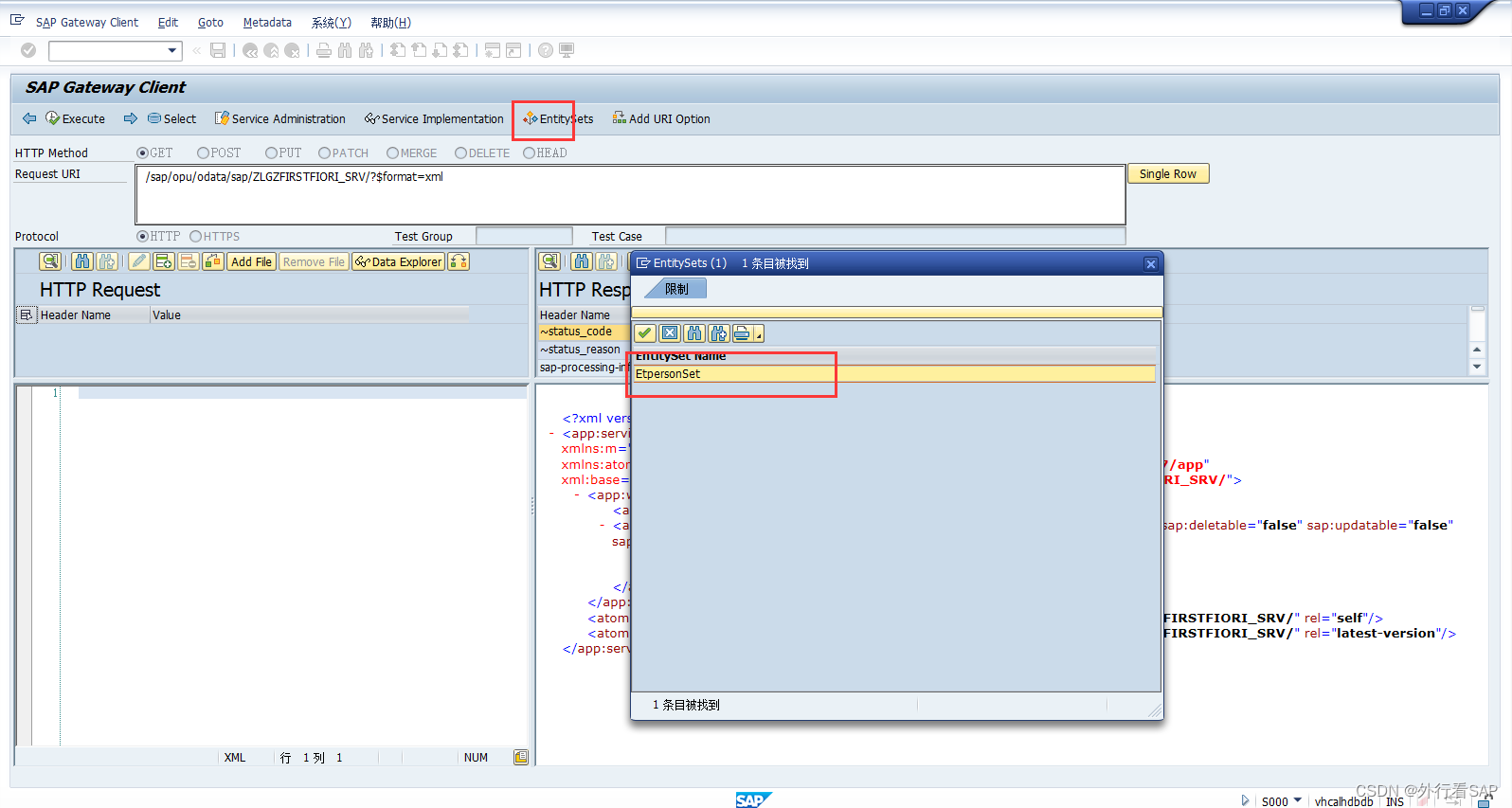Select the MERGE HTTP method
The width and height of the screenshot is (1512, 808).
[392, 153]
